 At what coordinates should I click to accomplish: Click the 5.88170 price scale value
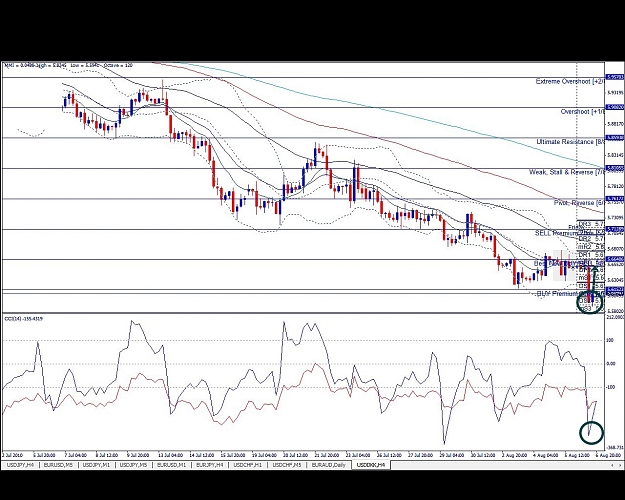pos(615,124)
